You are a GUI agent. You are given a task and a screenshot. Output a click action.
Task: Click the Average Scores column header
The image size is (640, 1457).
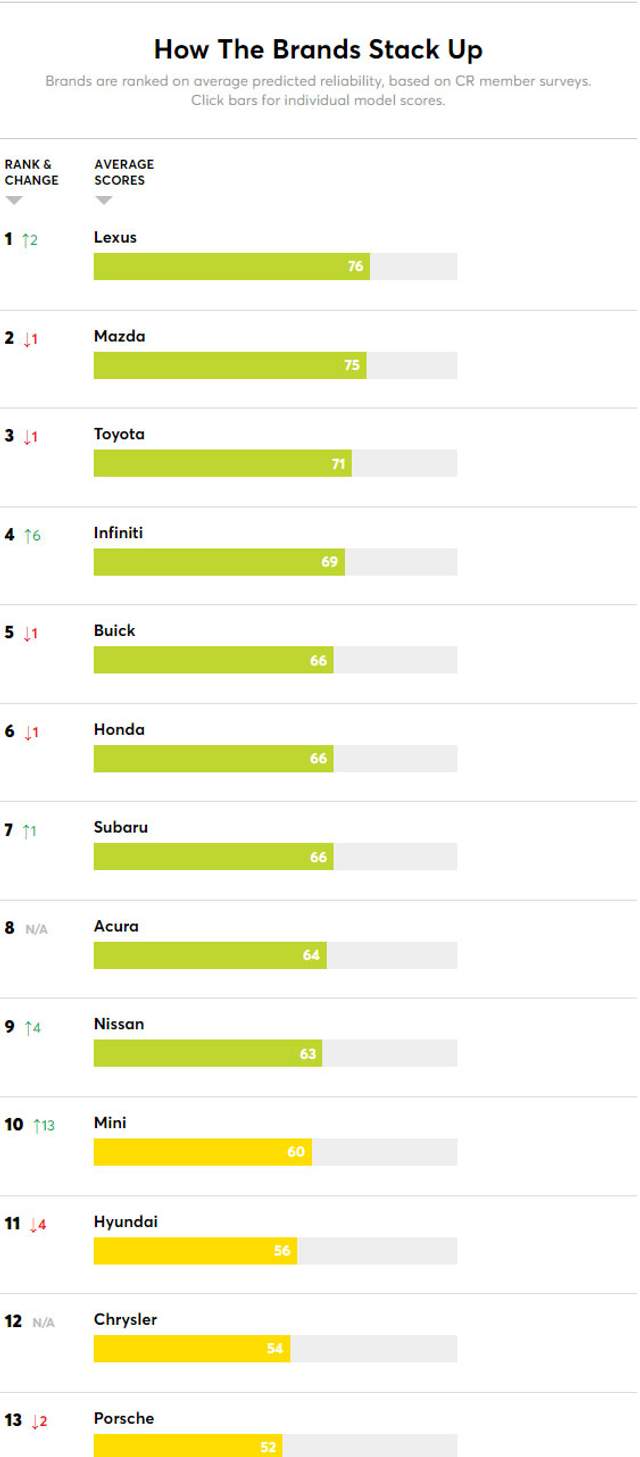pos(124,172)
